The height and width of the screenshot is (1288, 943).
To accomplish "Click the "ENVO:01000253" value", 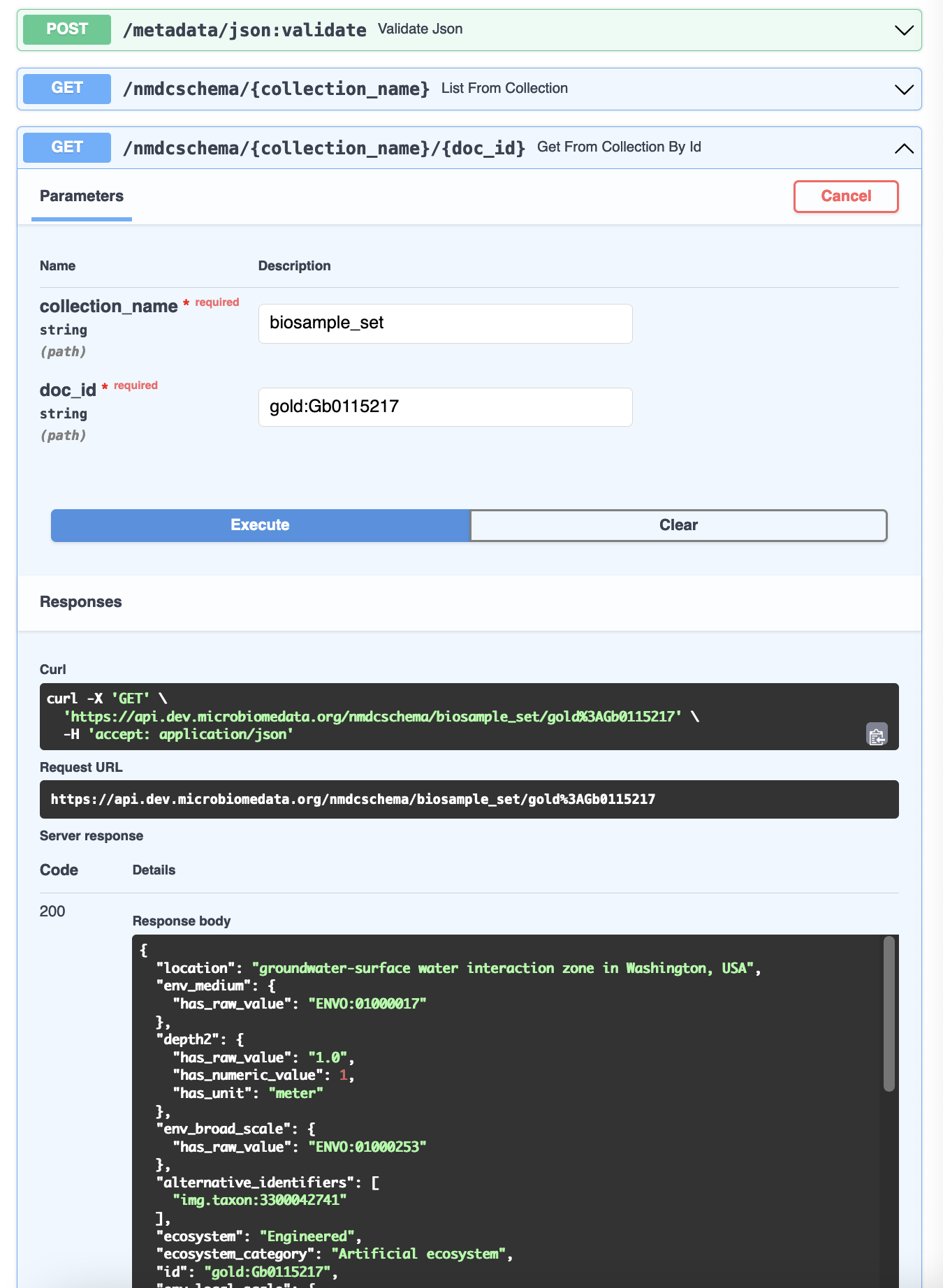I will pyautogui.click(x=367, y=1147).
